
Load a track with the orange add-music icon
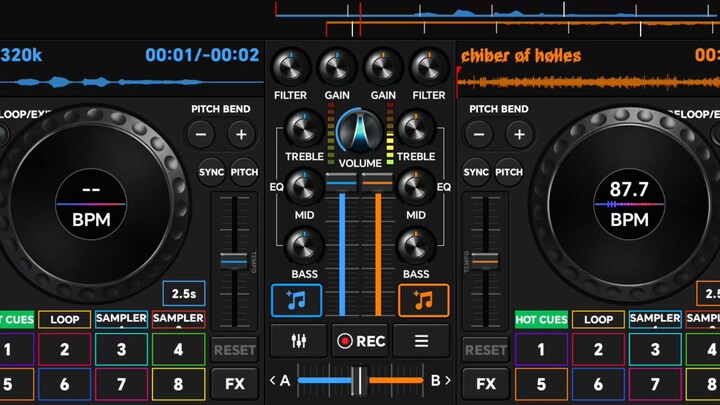pyautogui.click(x=423, y=300)
